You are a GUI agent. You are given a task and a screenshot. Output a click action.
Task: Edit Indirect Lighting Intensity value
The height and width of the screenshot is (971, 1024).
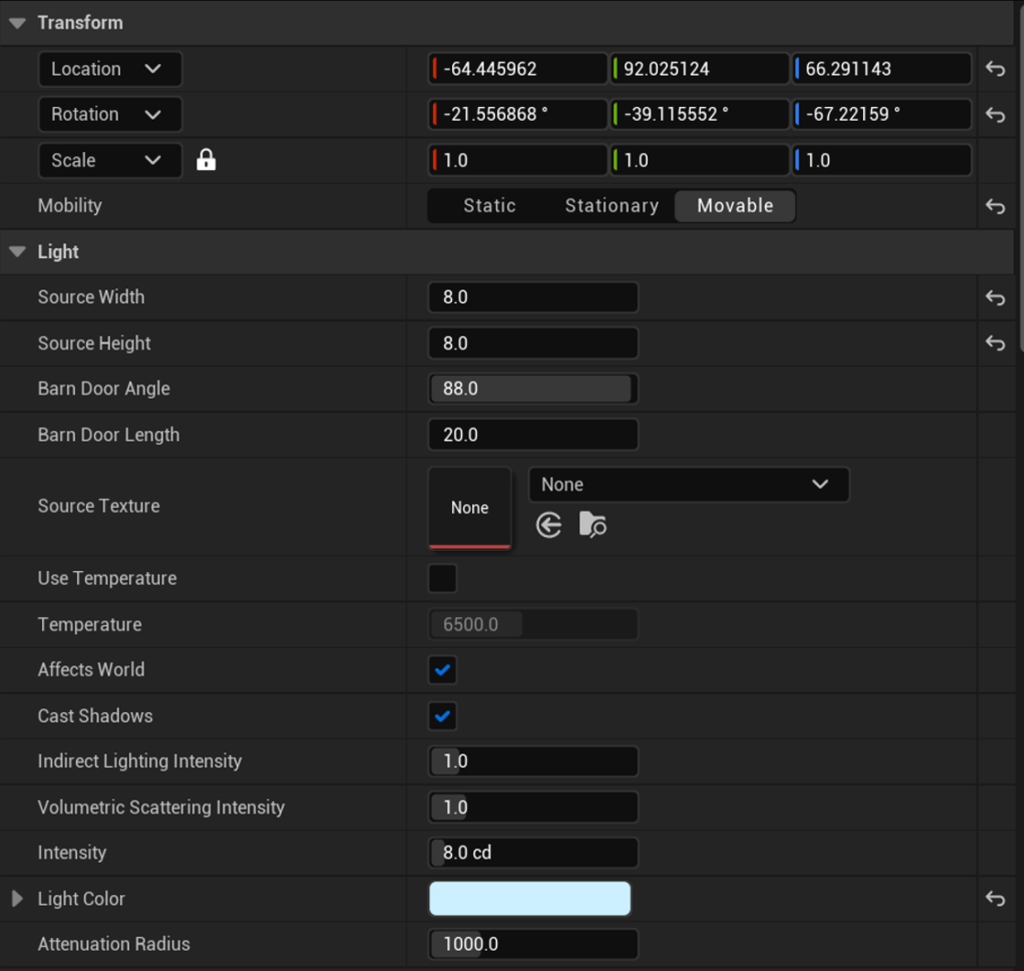pos(533,761)
